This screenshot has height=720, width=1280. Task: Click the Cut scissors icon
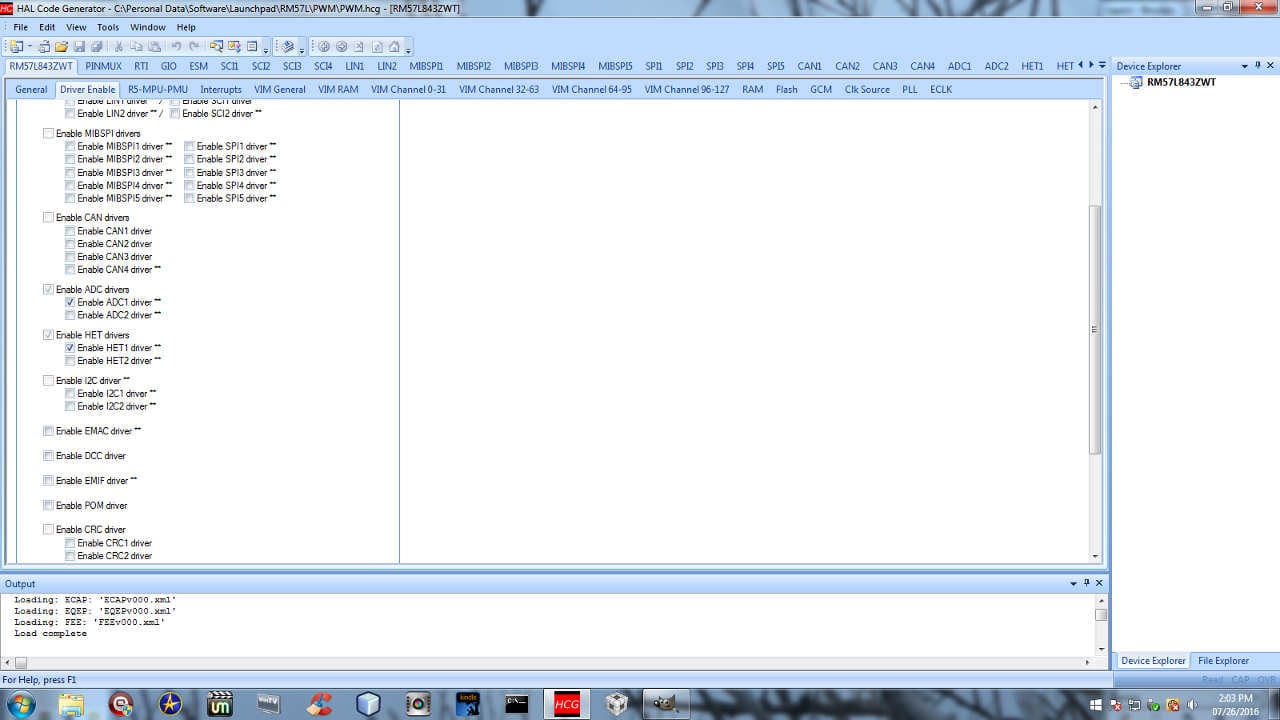119,47
